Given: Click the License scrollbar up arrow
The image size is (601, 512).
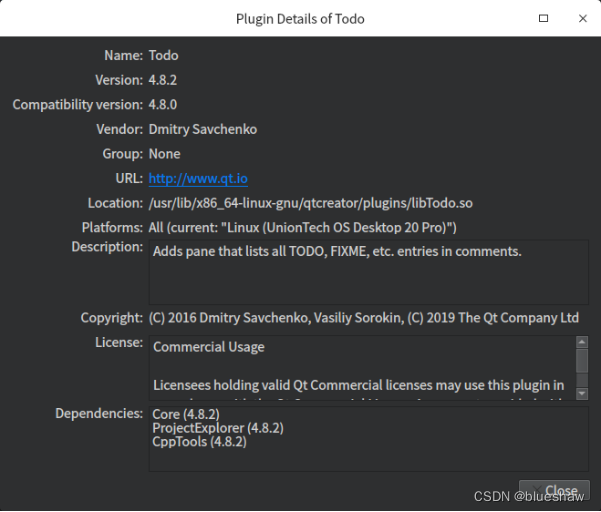Looking at the screenshot, I should (x=582, y=343).
